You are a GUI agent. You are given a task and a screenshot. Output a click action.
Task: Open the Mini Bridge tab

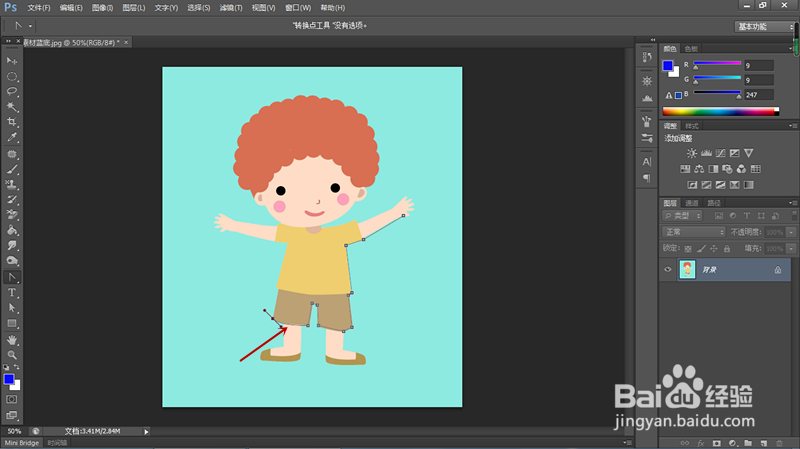22,443
